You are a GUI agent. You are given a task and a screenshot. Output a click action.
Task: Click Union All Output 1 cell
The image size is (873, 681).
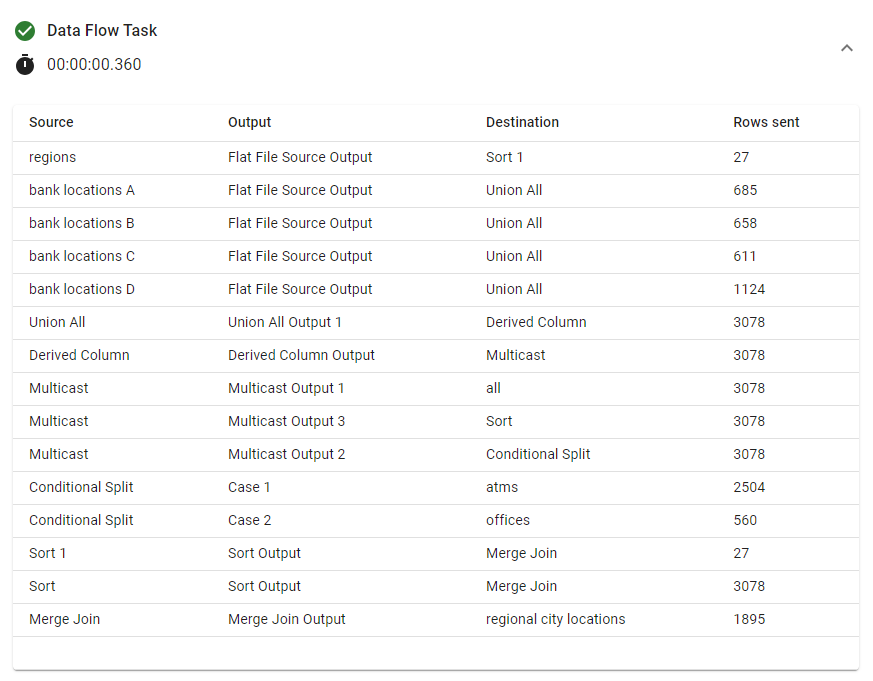(285, 322)
